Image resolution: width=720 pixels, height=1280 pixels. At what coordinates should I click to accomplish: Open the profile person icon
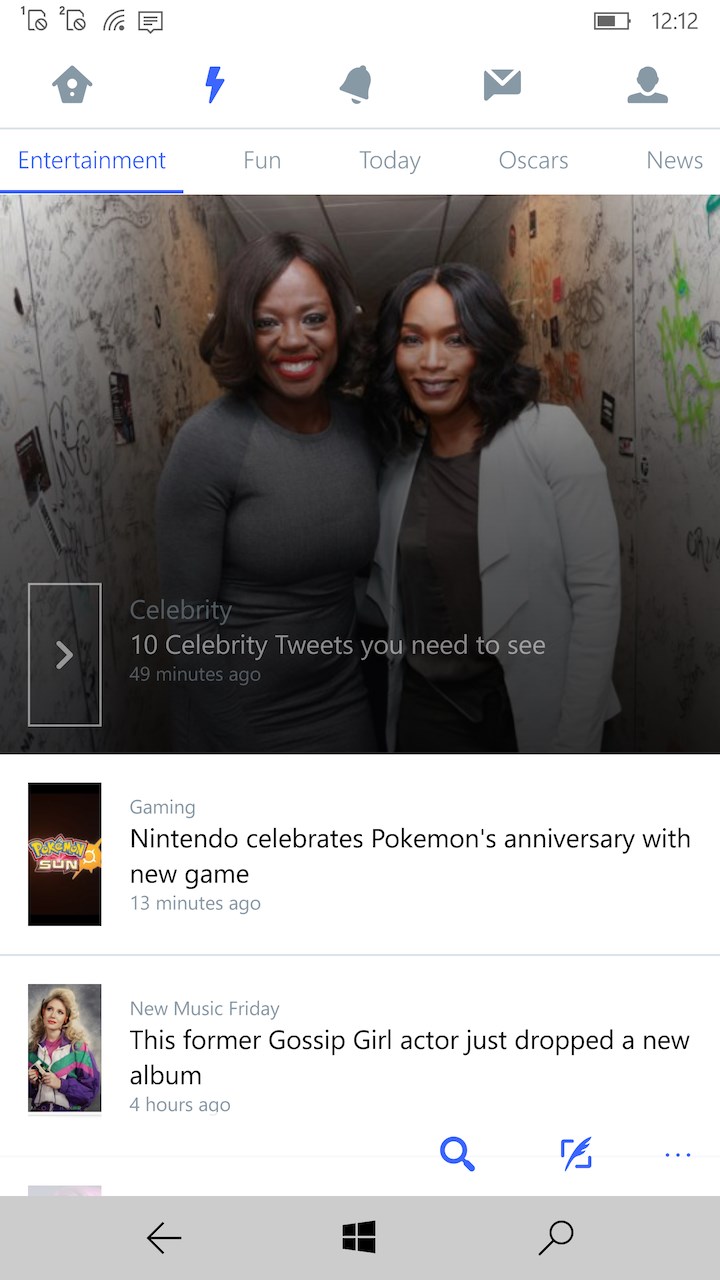click(x=647, y=85)
